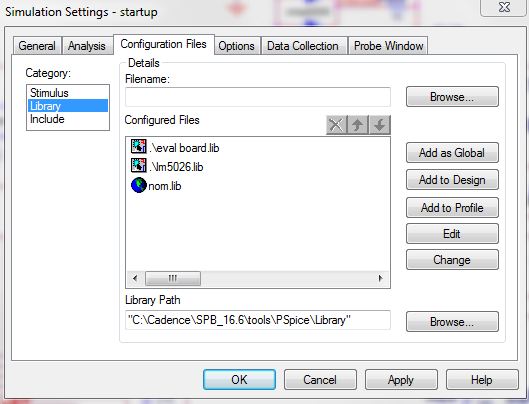
Task: Select Library in the Category list
Action: tap(68, 106)
